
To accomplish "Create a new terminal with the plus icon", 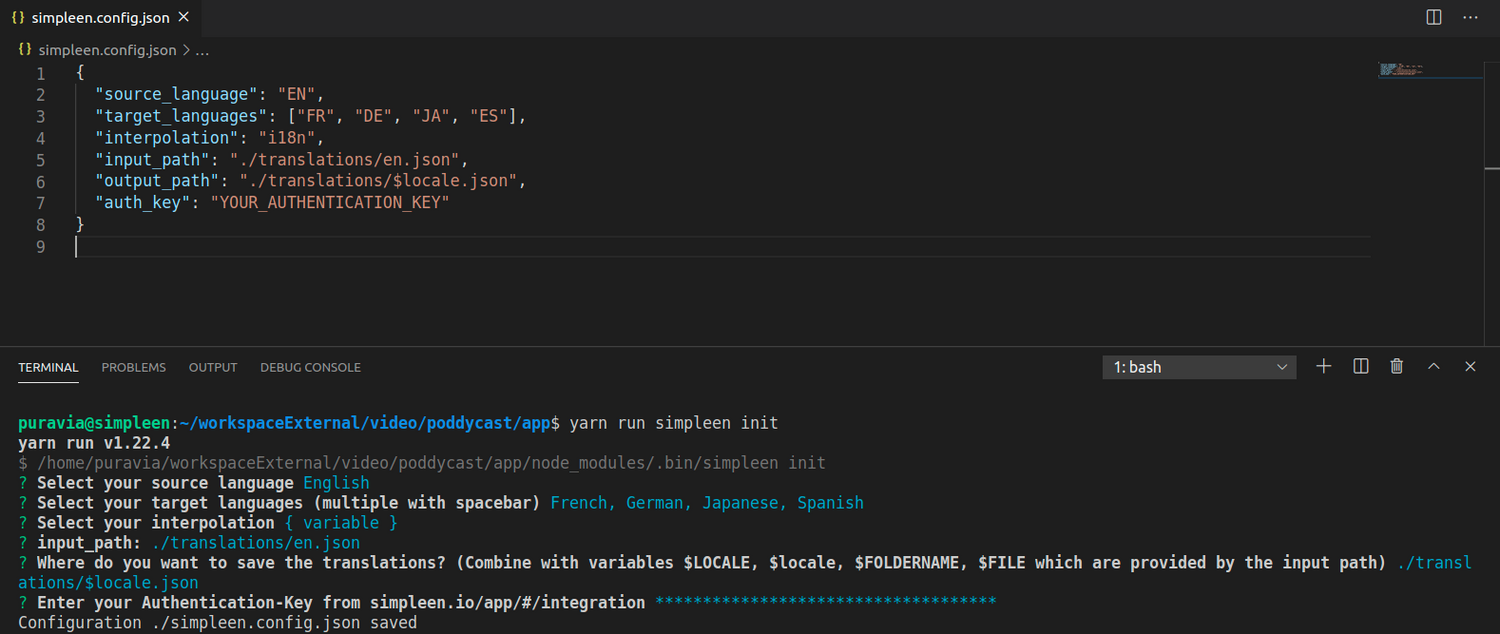I will (1323, 366).
